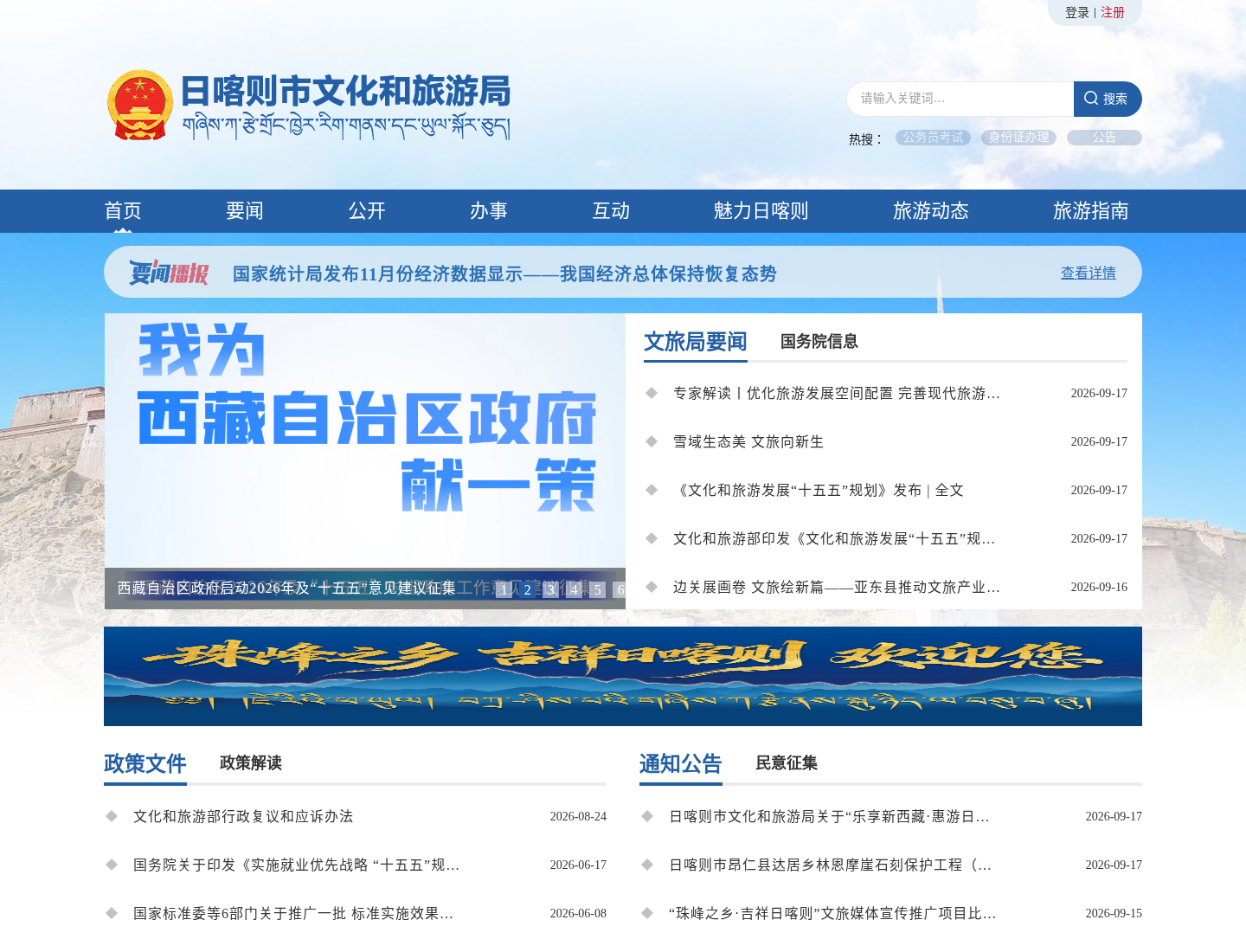Switch to 民意征集 tab
Screen dimensions: 1246x952
click(787, 762)
